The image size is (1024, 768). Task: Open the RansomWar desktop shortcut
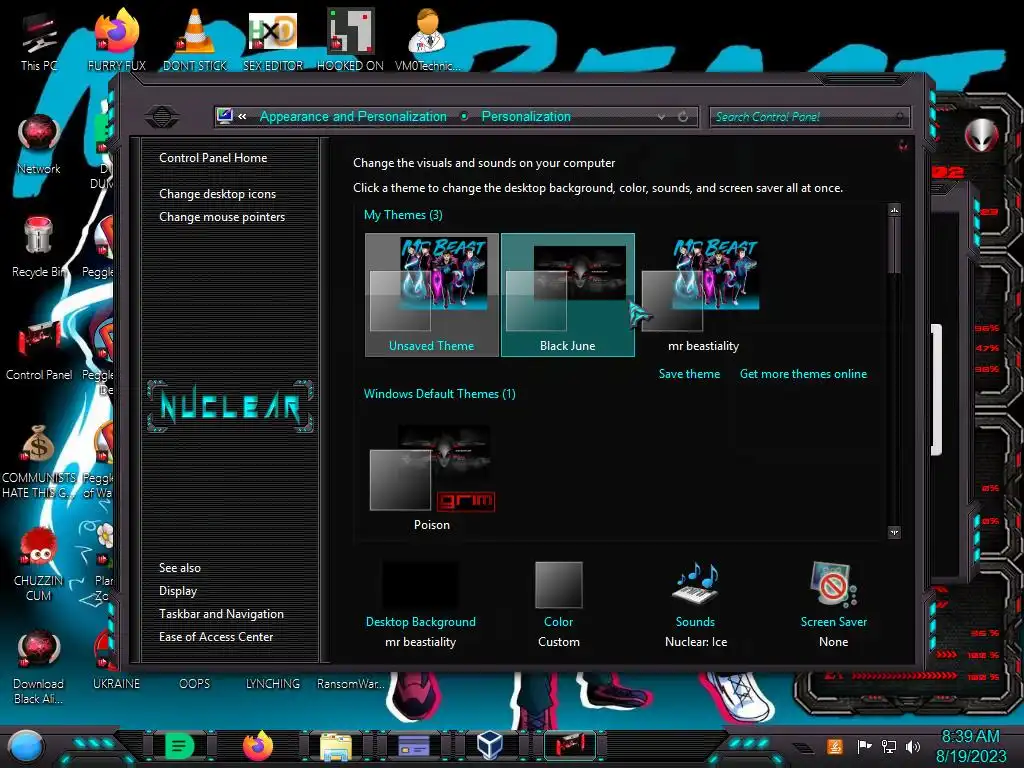point(350,683)
